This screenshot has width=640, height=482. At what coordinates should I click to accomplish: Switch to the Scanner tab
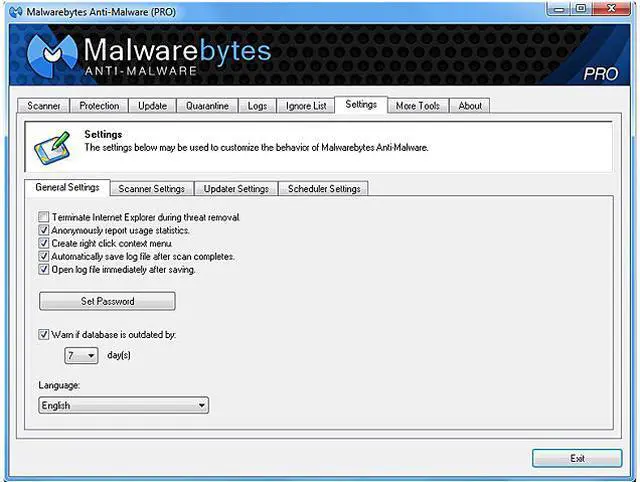click(x=44, y=106)
